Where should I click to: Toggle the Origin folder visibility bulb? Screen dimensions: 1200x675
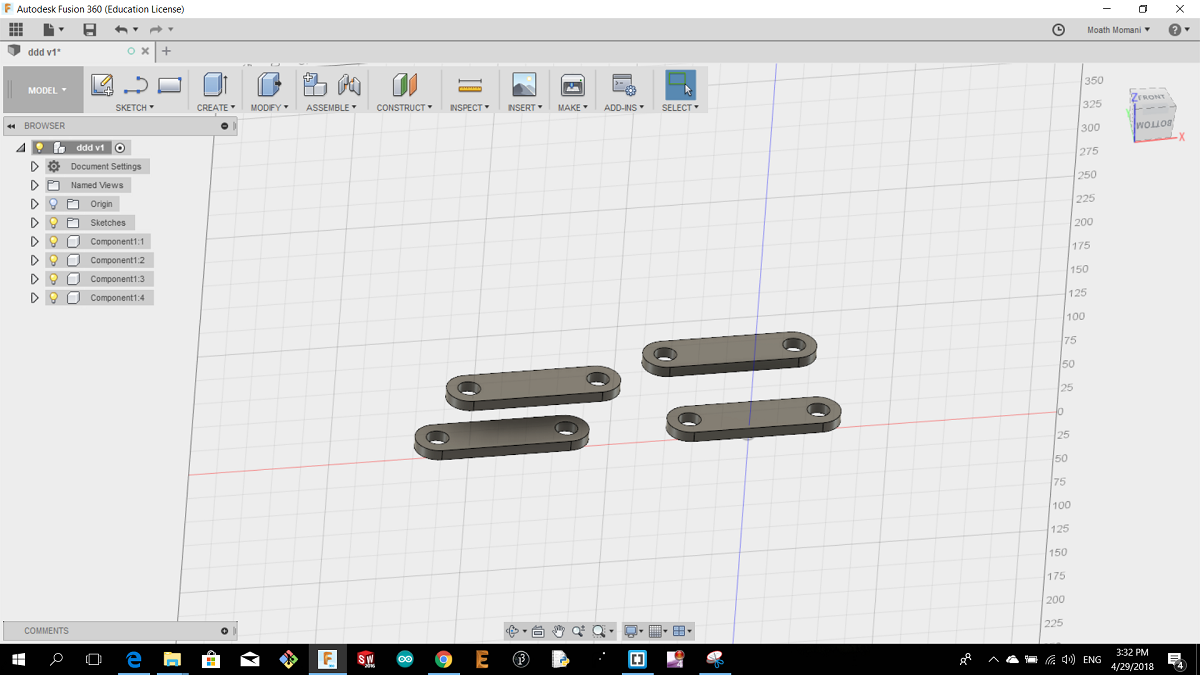tap(54, 204)
